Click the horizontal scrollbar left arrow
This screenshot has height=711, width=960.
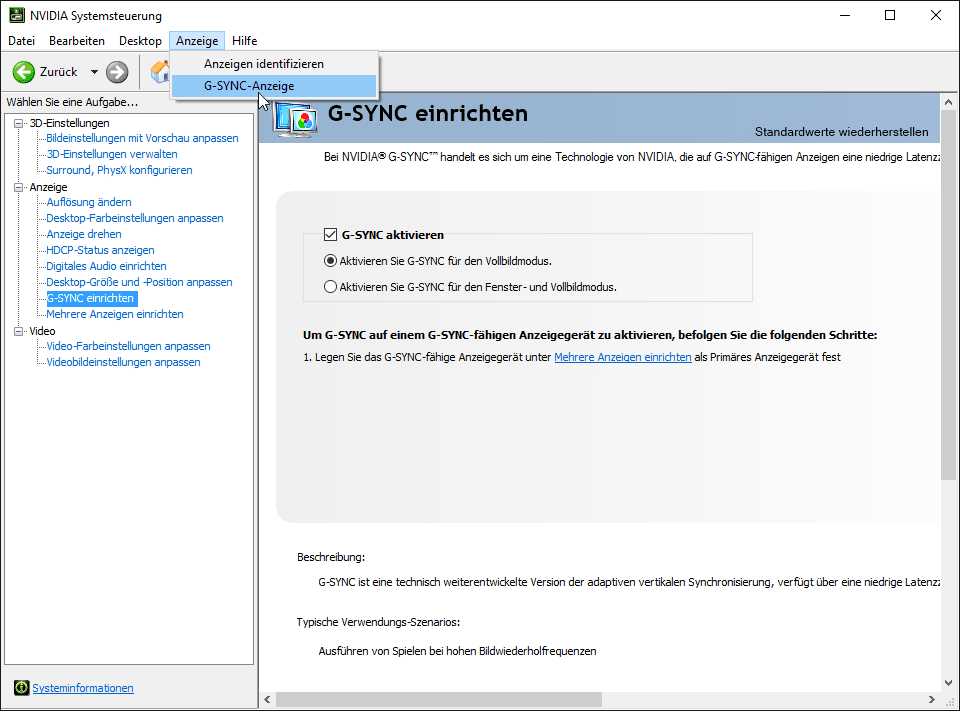point(267,699)
